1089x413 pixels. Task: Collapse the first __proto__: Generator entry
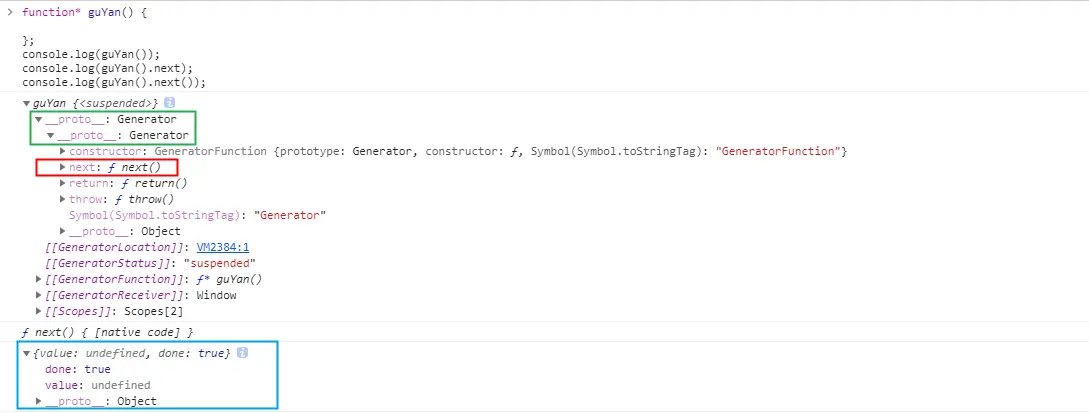coord(38,119)
